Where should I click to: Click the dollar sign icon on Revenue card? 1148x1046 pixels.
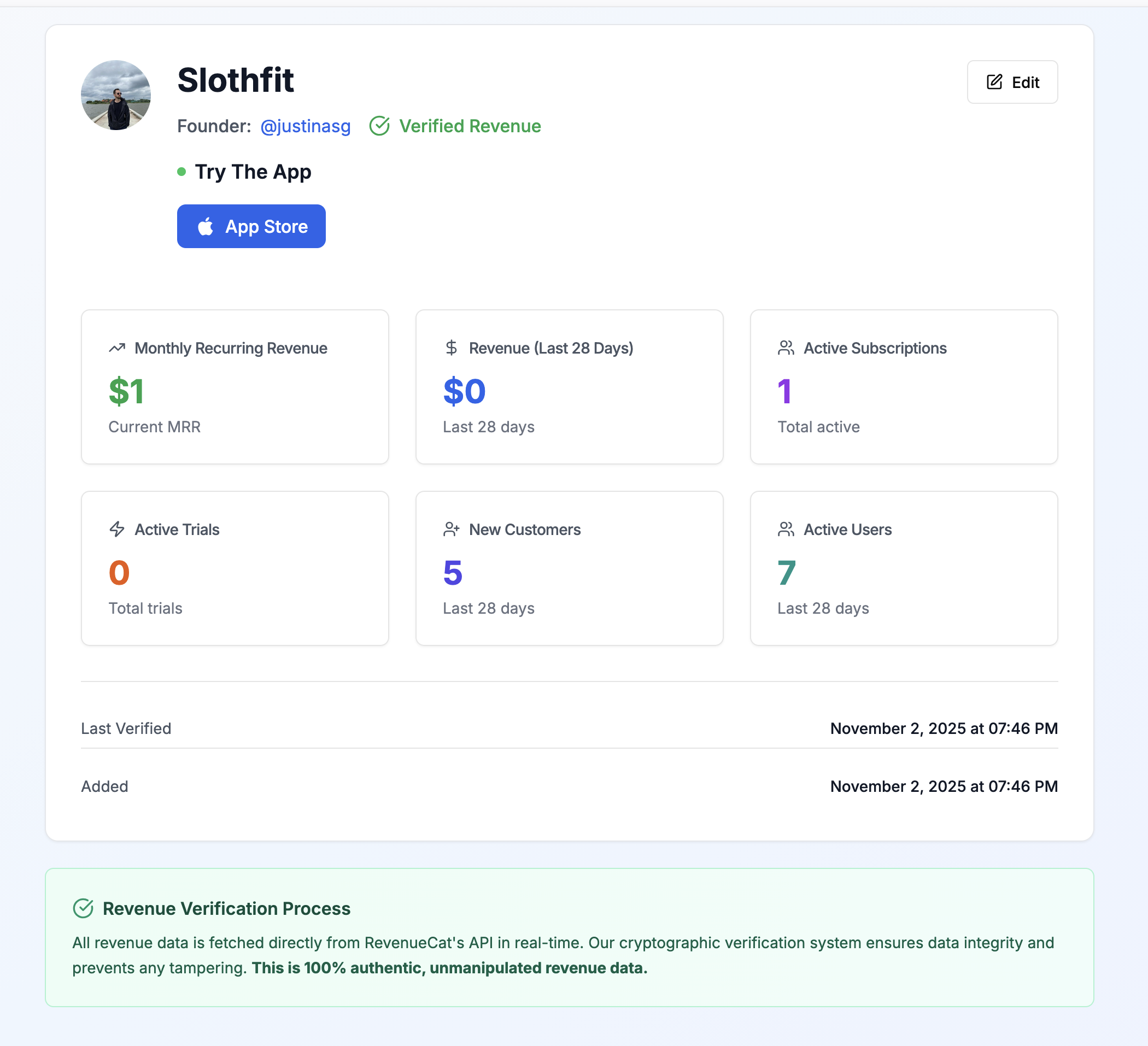point(451,348)
